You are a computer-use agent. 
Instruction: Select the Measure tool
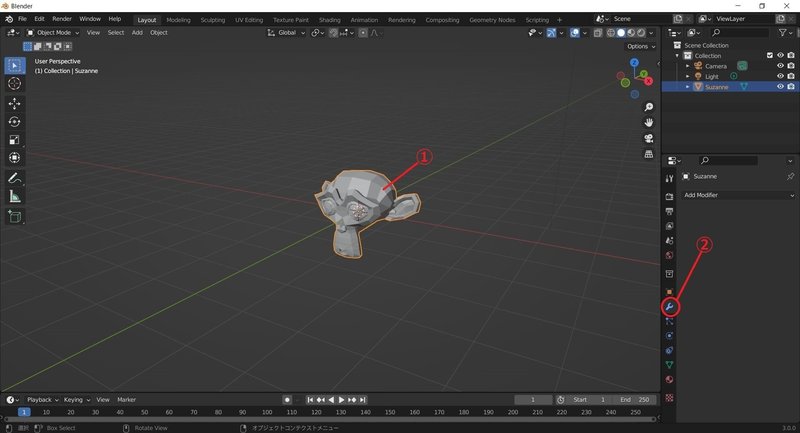click(14, 196)
